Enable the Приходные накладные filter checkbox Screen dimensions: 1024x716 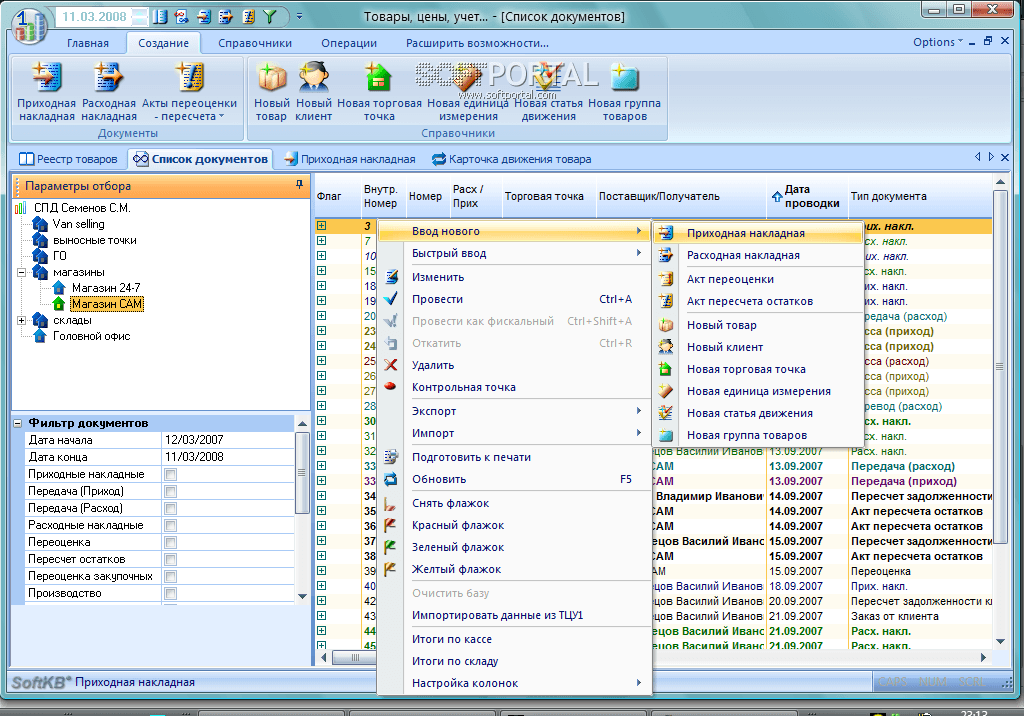[x=170, y=474]
